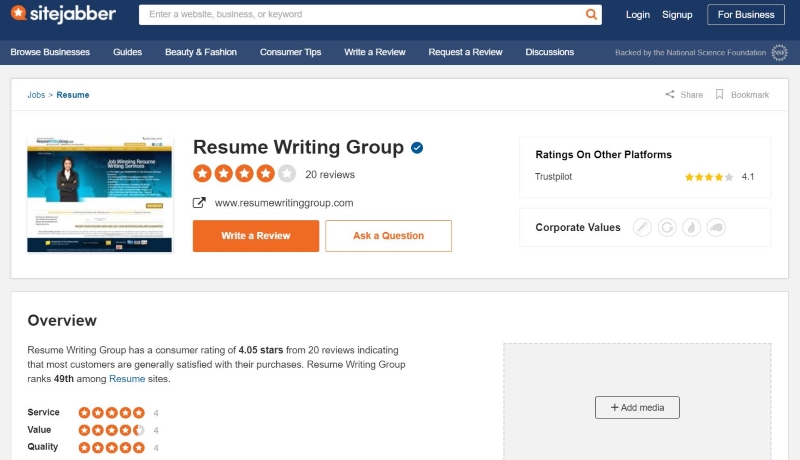Click the Trustpilot yellow star rating
Image resolution: width=800 pixels, height=460 pixels.
(709, 177)
